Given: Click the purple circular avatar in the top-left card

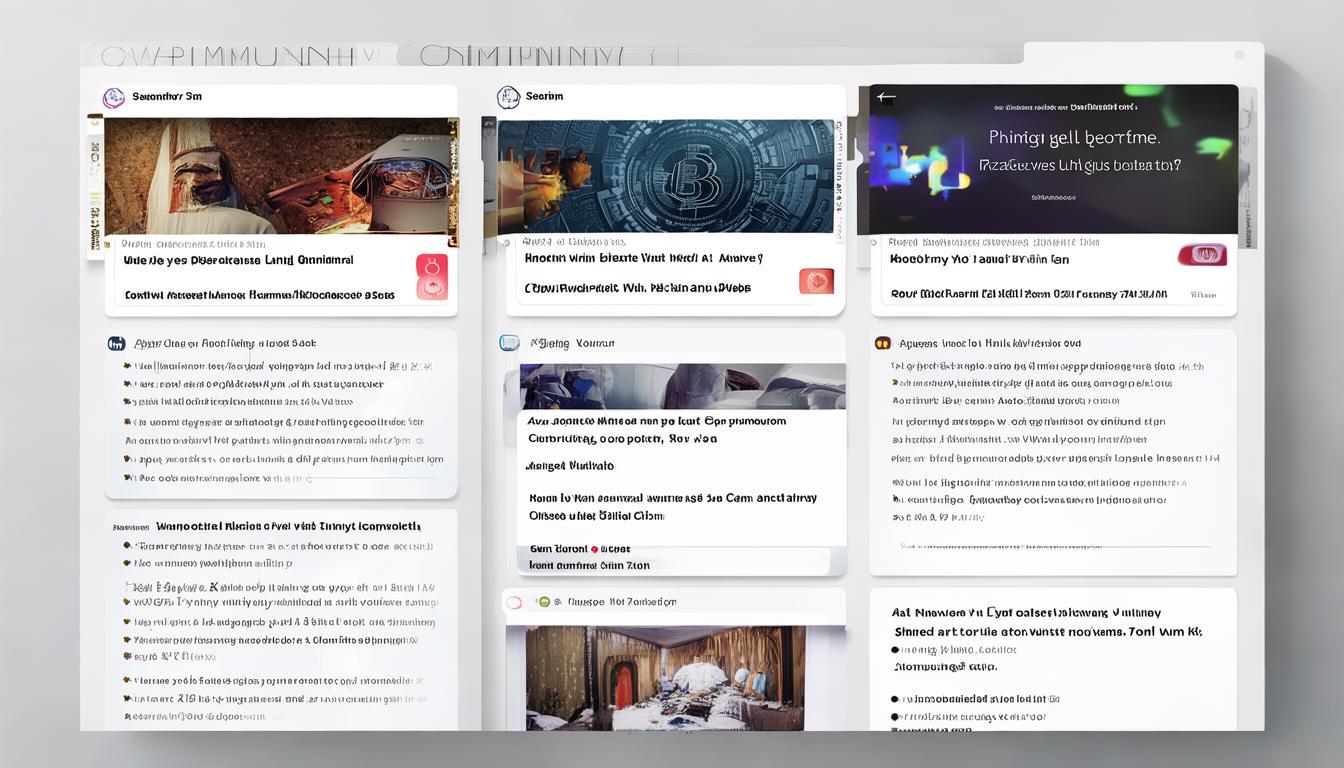Looking at the screenshot, I should tap(114, 98).
